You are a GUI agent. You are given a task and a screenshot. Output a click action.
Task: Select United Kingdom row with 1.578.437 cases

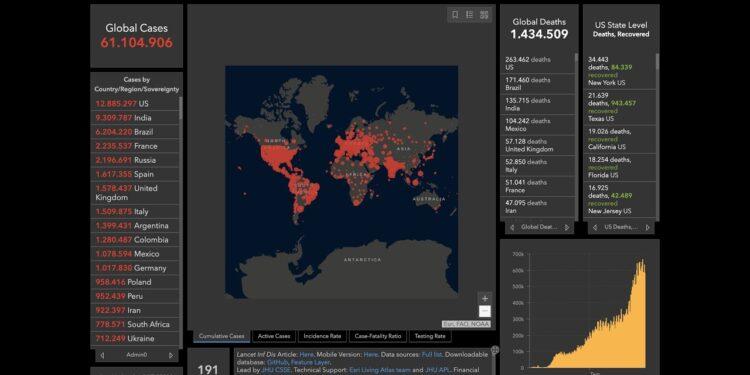tap(135, 193)
